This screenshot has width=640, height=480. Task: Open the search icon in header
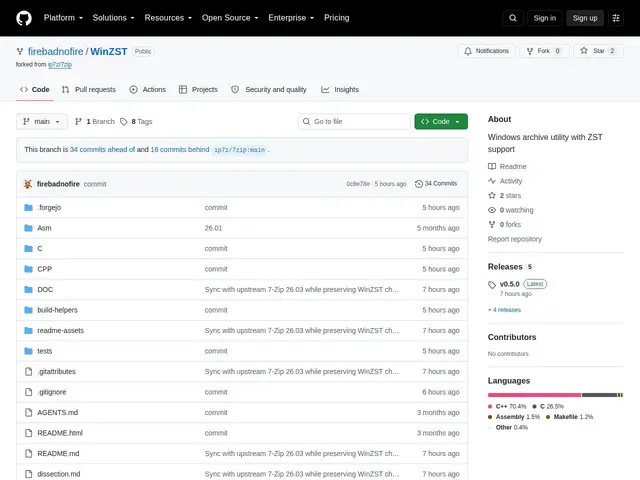[x=513, y=18]
